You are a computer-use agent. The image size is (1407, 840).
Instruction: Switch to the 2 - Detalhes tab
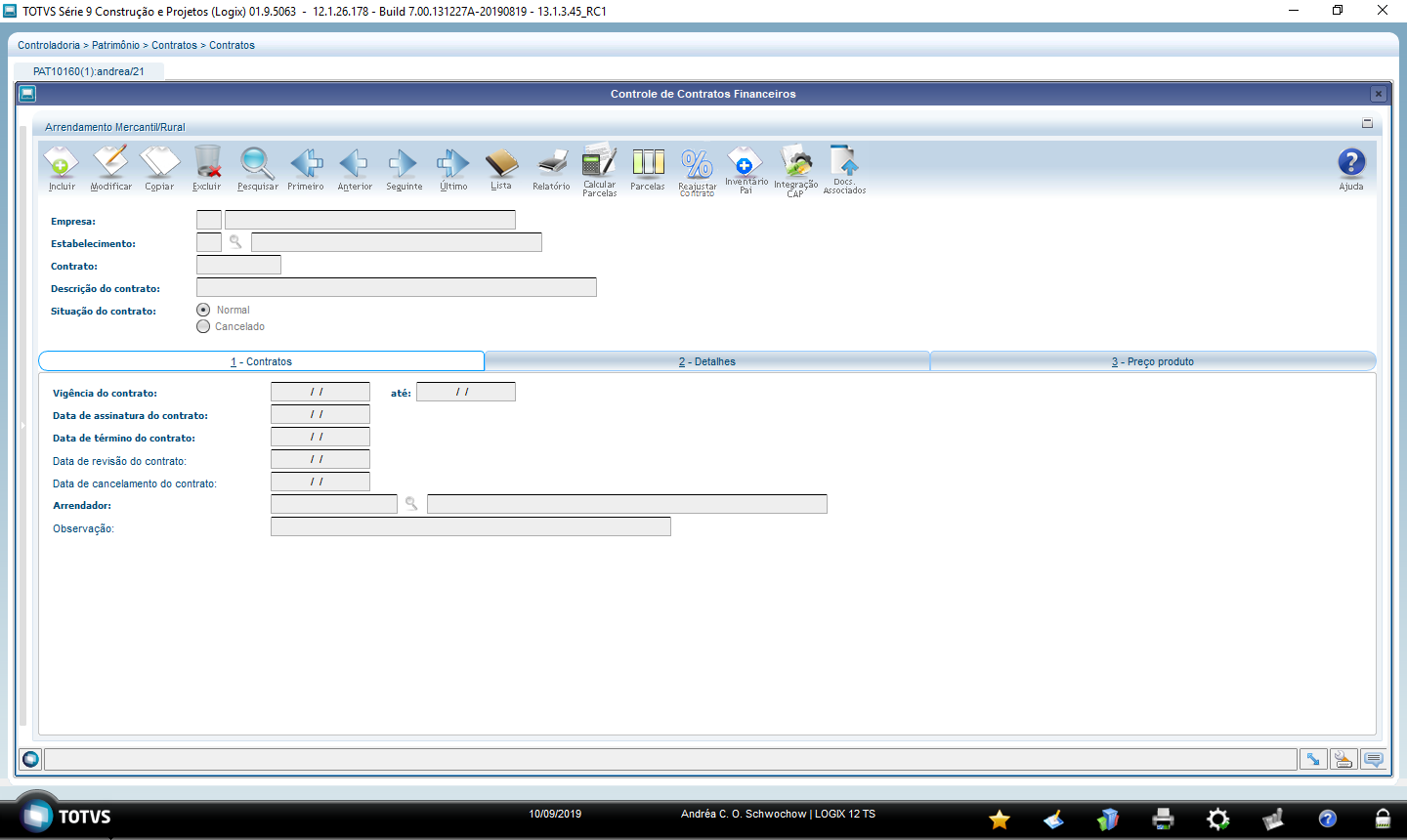click(x=707, y=361)
